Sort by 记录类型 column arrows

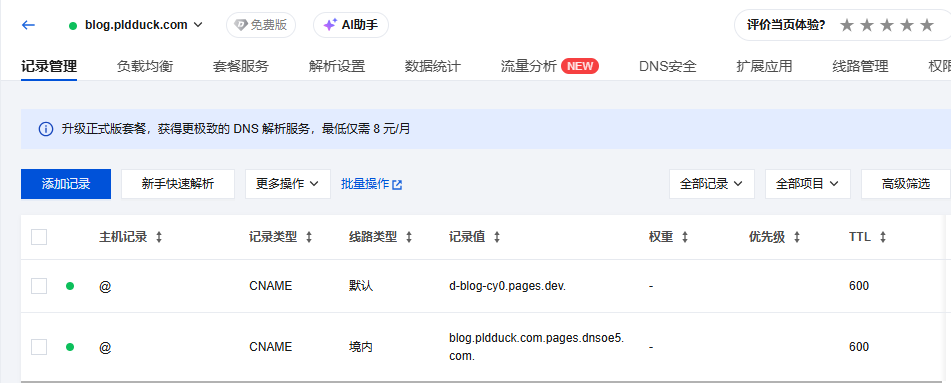[309, 237]
